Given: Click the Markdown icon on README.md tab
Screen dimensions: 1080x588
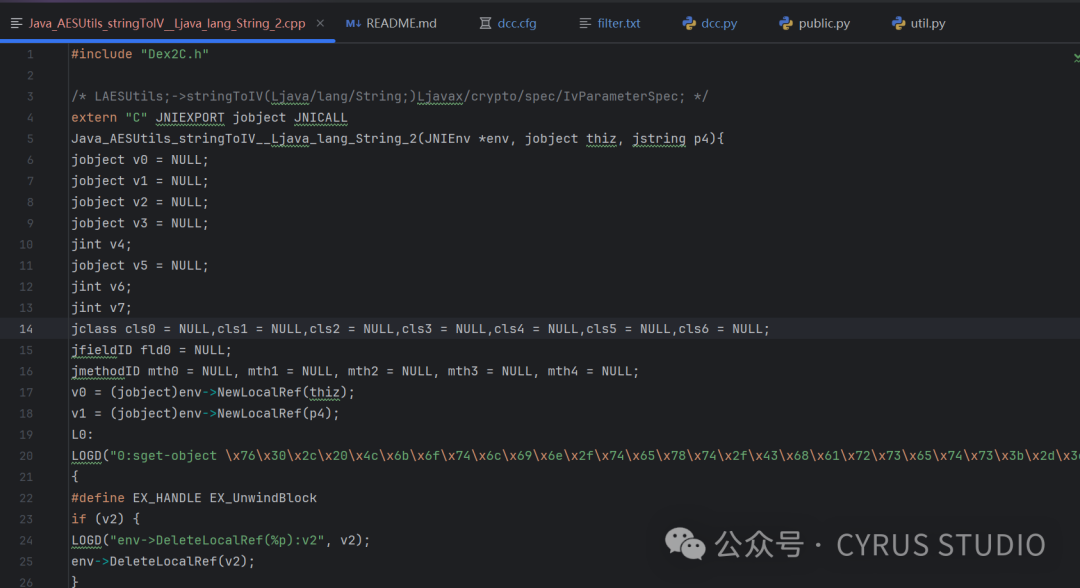Looking at the screenshot, I should click(x=353, y=23).
